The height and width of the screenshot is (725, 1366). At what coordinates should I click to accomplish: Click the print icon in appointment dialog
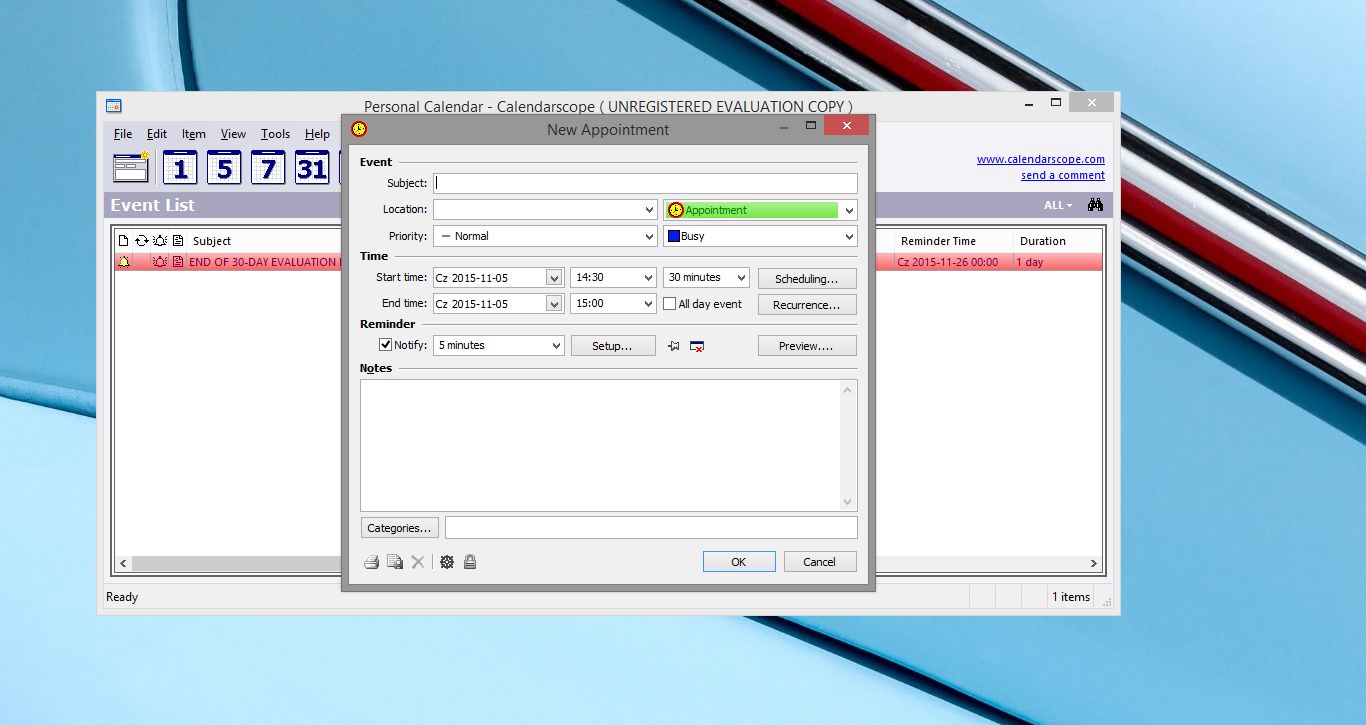coord(371,562)
